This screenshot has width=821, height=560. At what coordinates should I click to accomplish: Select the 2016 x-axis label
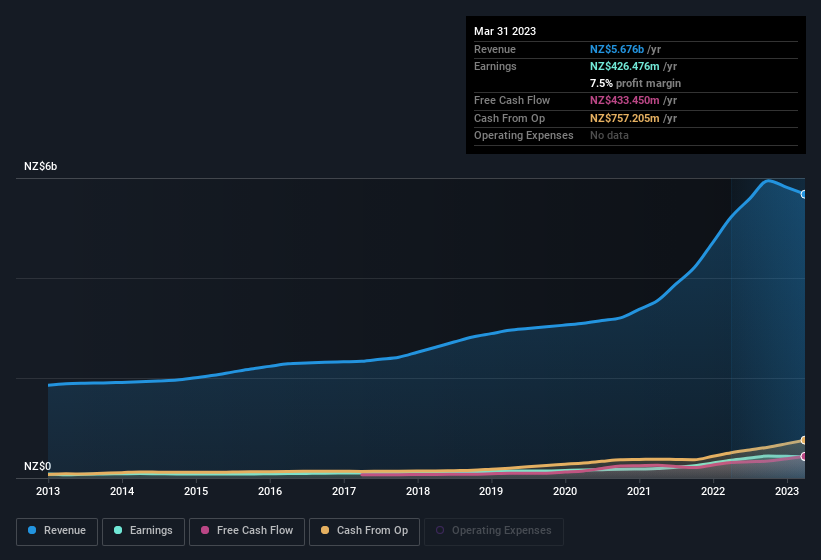[x=270, y=491]
